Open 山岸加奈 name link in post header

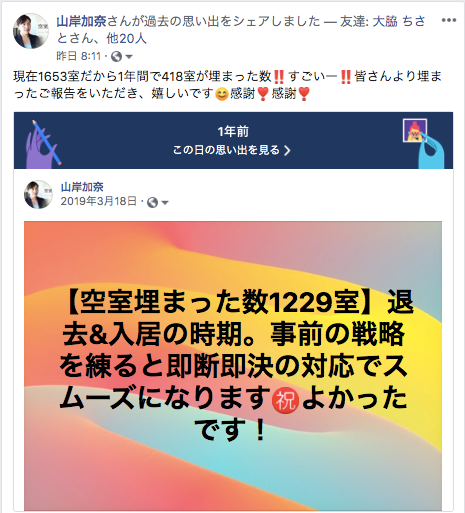click(81, 21)
